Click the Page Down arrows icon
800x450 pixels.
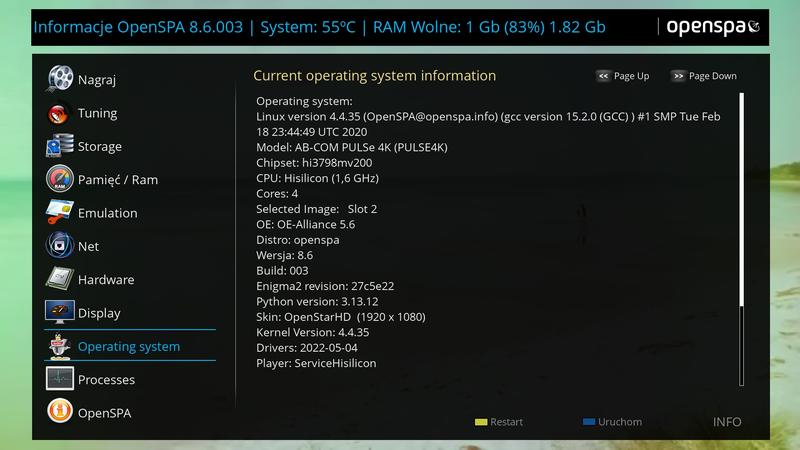click(678, 76)
